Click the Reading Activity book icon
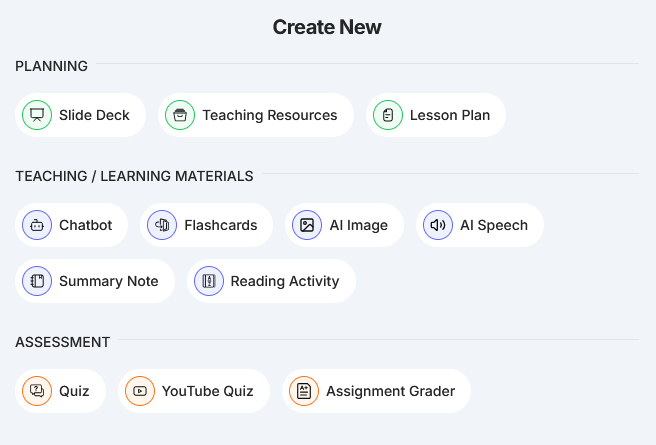This screenshot has width=656, height=445. (x=209, y=281)
